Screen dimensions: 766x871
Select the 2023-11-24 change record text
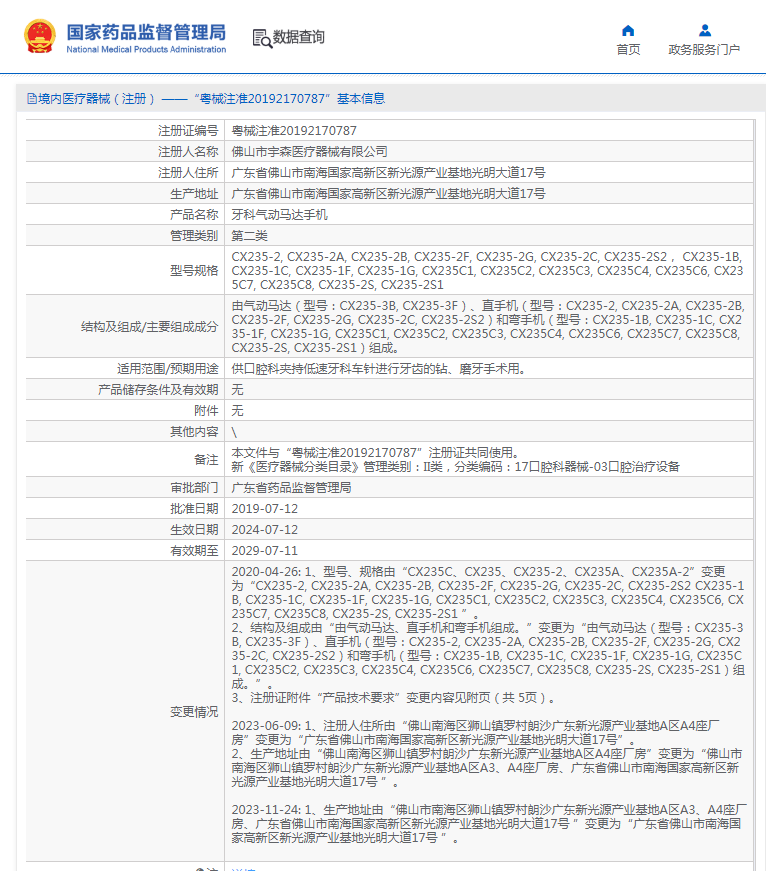coord(489,824)
